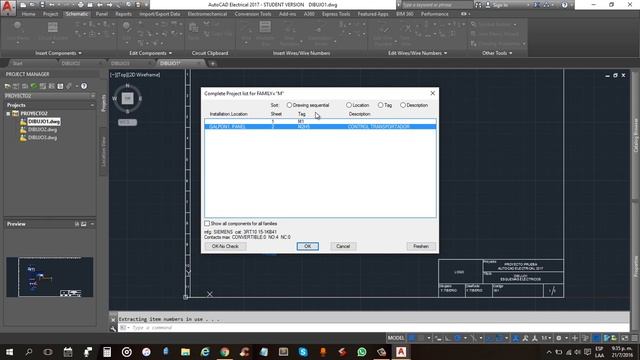
Task: Click in the command line input field
Action: pyautogui.click(x=373, y=328)
